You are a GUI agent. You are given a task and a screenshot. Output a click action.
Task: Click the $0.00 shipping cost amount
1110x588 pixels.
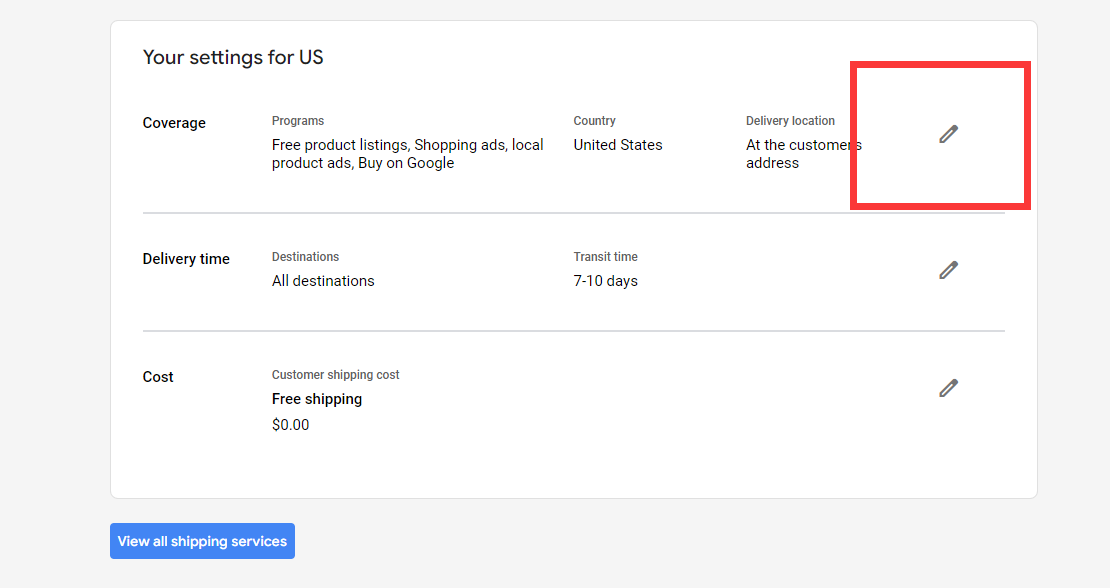[291, 424]
